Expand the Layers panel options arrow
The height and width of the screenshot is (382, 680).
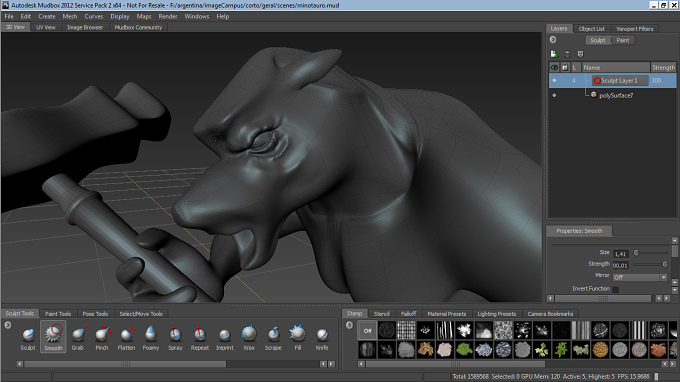pyautogui.click(x=553, y=40)
